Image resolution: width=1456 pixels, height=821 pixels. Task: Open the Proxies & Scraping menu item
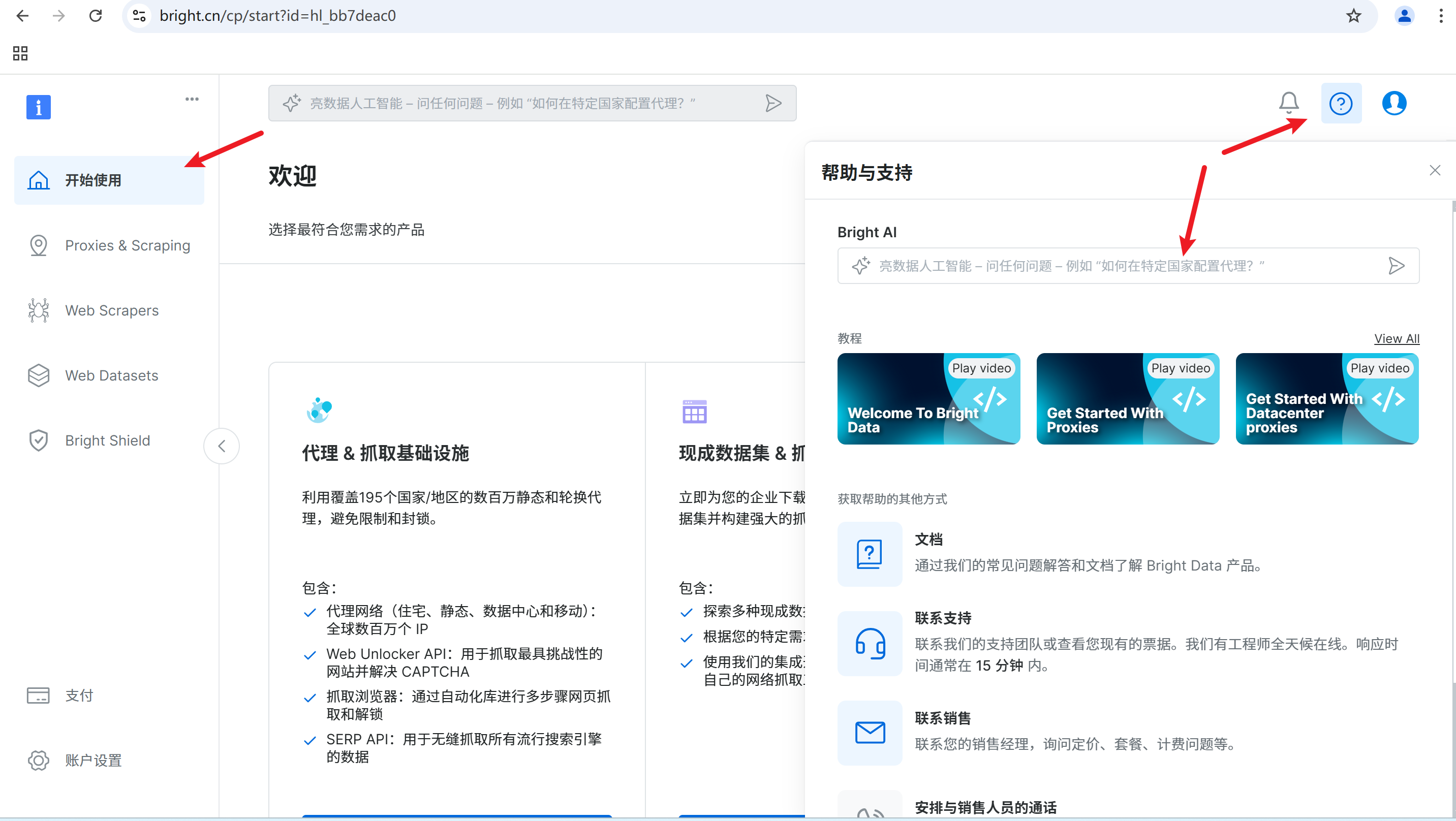[127, 245]
